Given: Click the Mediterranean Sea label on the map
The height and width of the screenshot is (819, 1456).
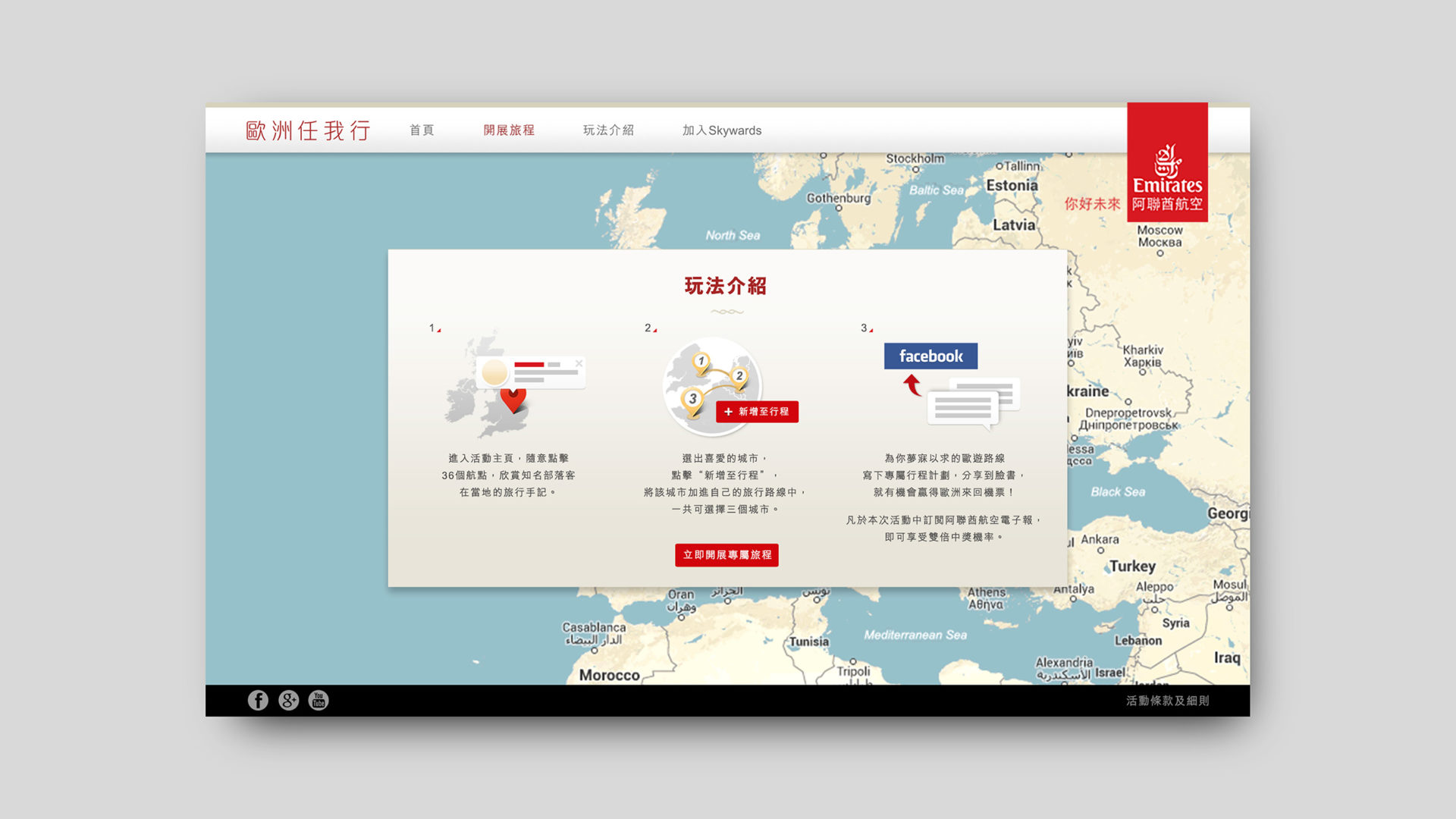Looking at the screenshot, I should pyautogui.click(x=915, y=635).
